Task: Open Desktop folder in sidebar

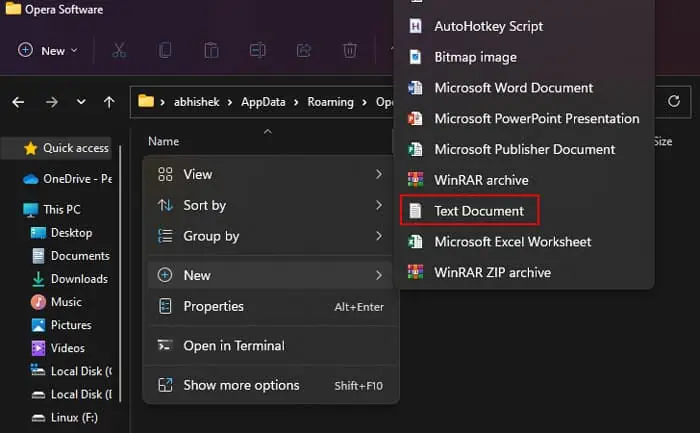Action: pyautogui.click(x=61, y=233)
